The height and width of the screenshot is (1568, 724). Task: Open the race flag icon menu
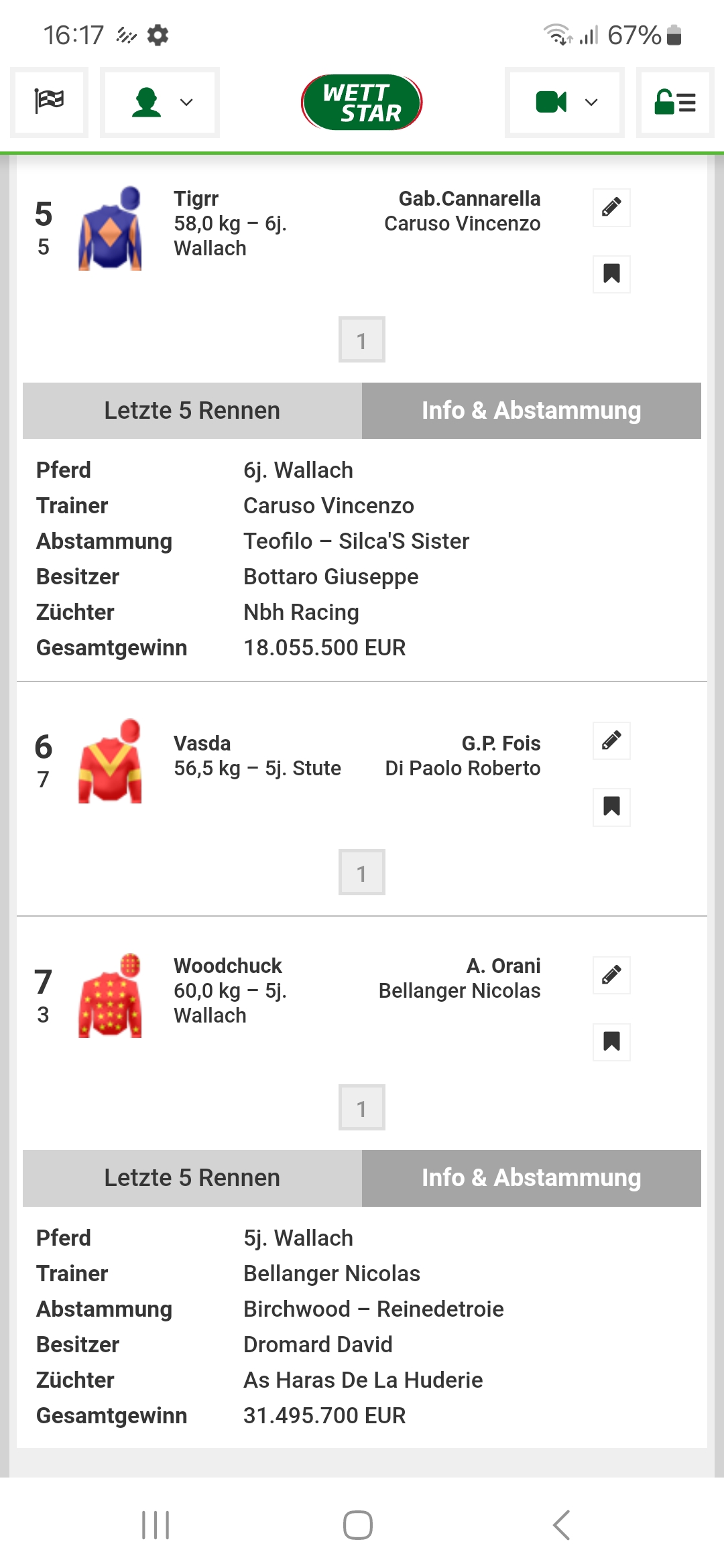[49, 103]
